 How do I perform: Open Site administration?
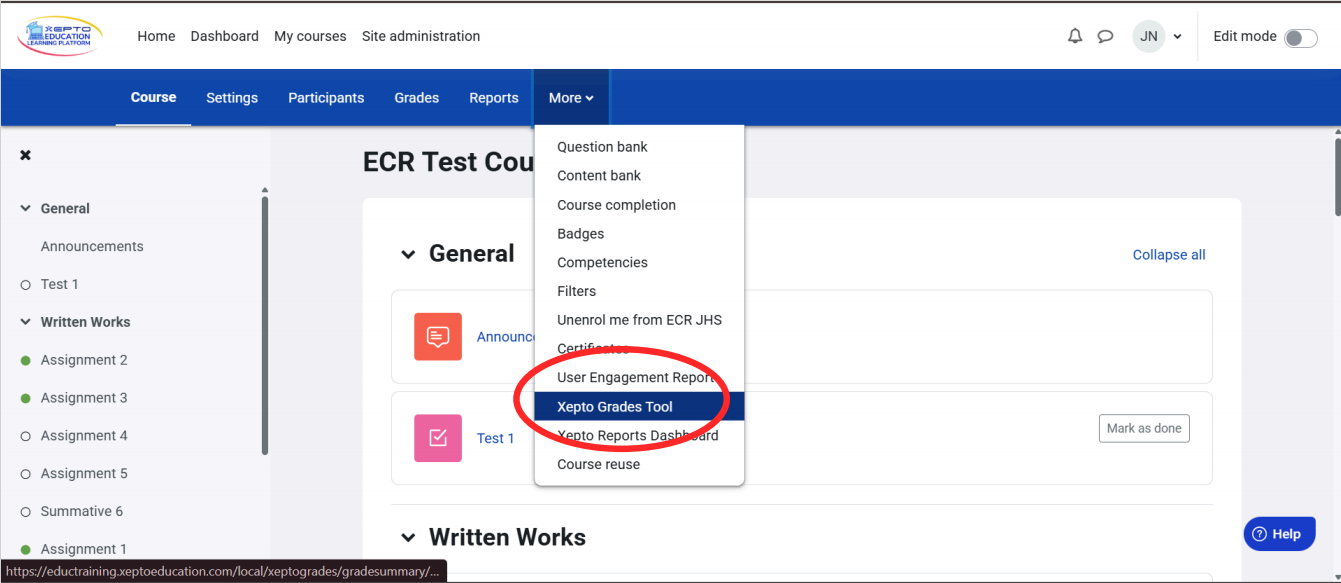(421, 36)
